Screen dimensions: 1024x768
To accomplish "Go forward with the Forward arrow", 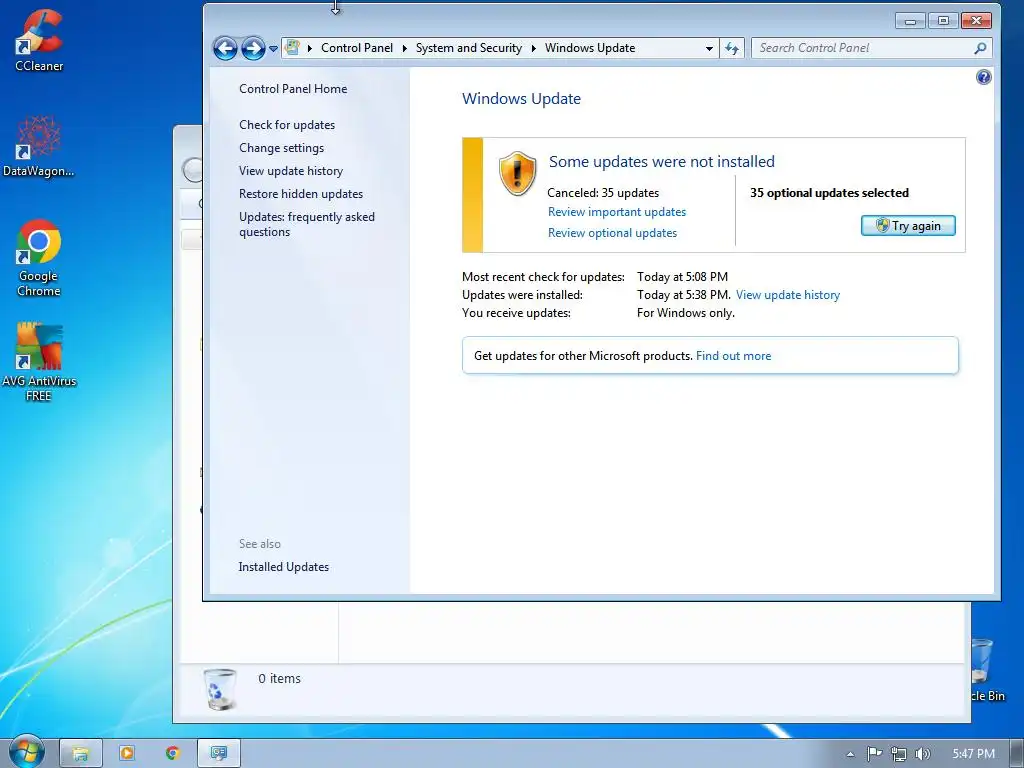I will 253,48.
